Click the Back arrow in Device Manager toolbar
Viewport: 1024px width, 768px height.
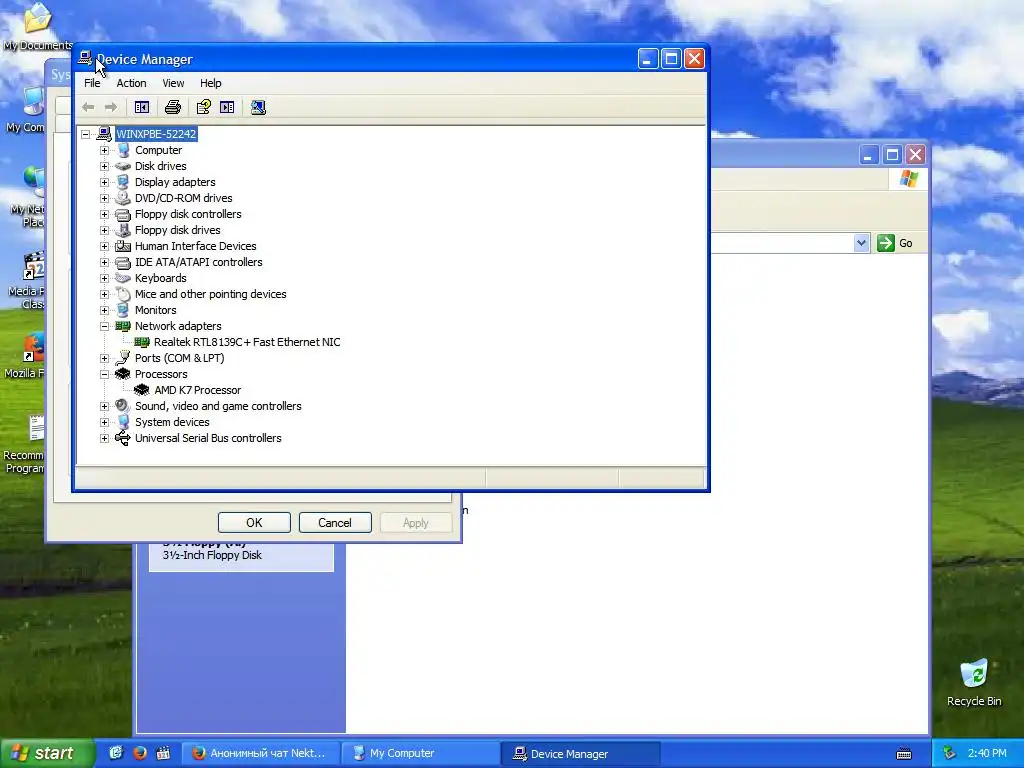88,107
